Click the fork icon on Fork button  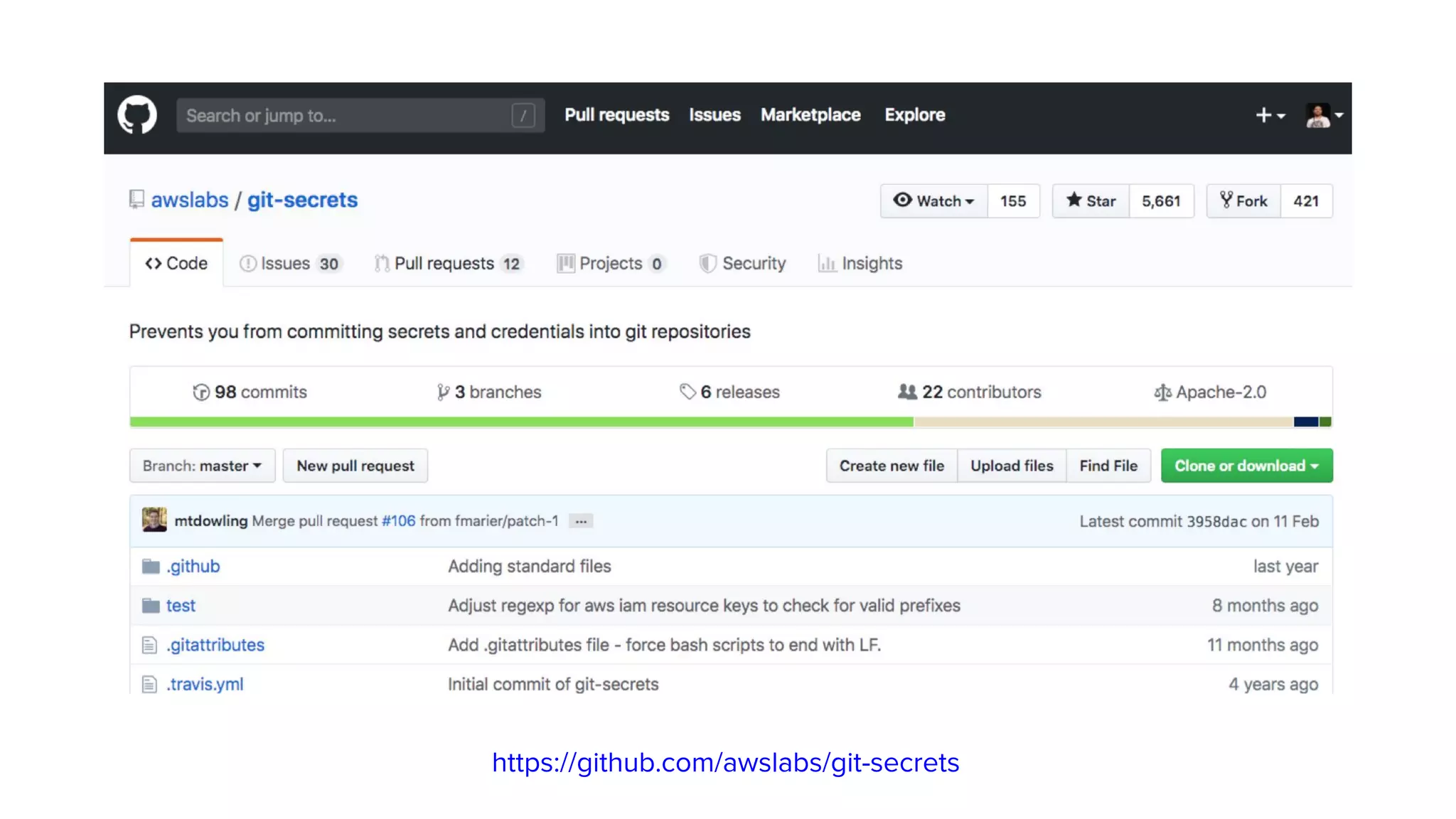tap(1226, 200)
